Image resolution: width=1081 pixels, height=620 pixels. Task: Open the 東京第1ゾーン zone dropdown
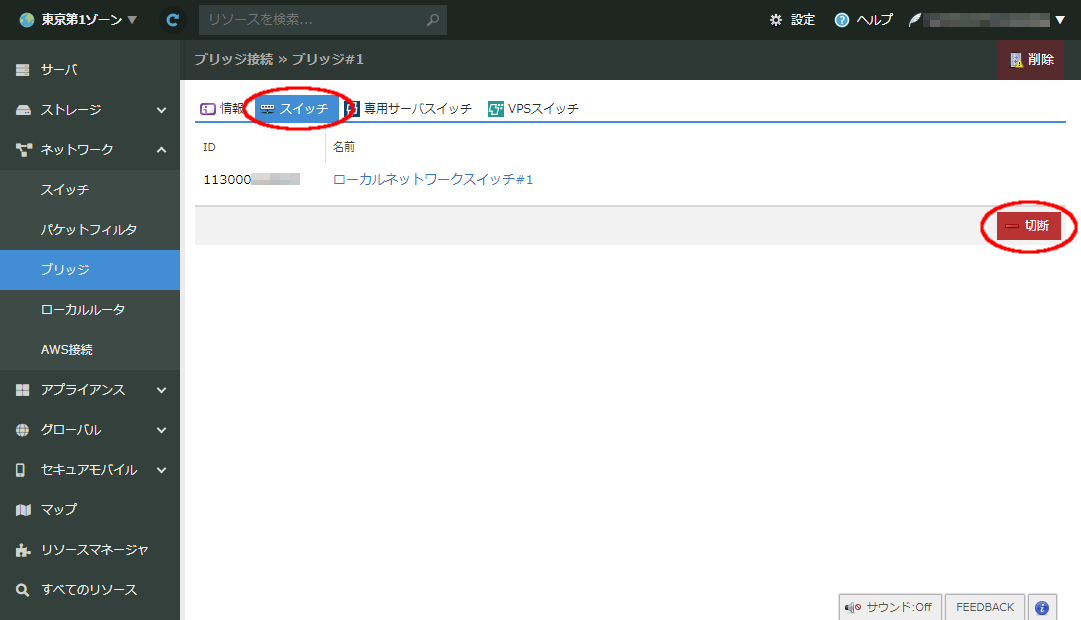[x=78, y=20]
